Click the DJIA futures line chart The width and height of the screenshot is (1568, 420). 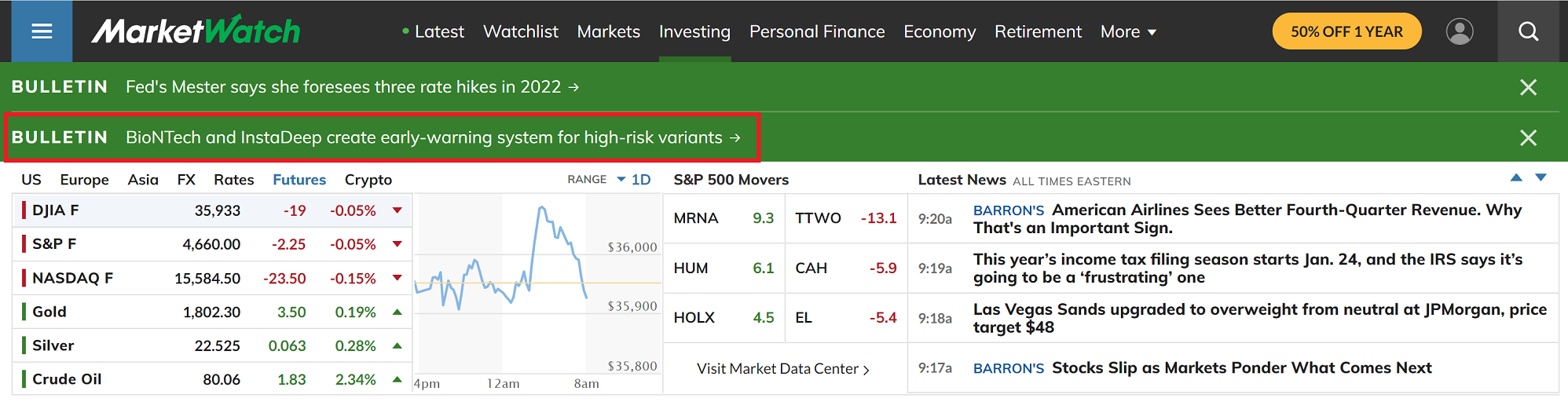(x=538, y=284)
